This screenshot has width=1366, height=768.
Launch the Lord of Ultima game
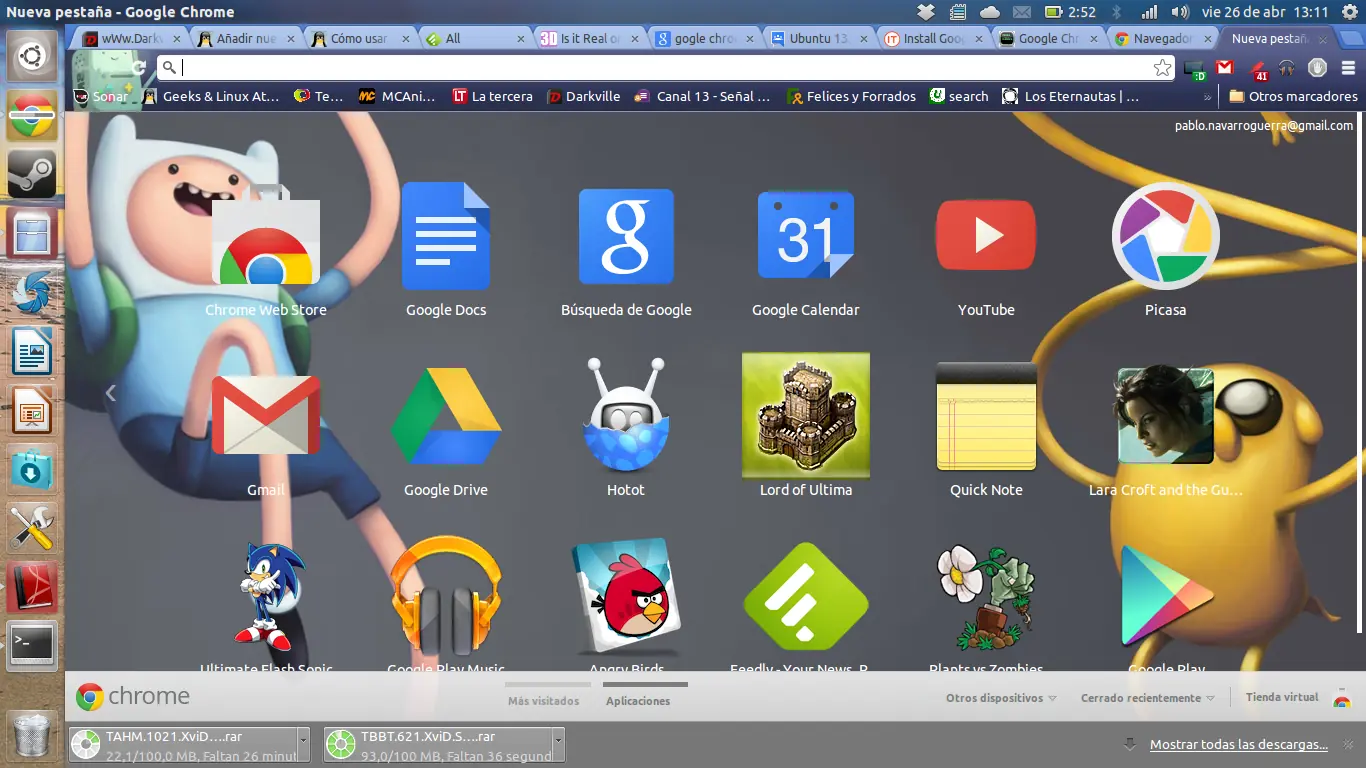click(x=806, y=416)
